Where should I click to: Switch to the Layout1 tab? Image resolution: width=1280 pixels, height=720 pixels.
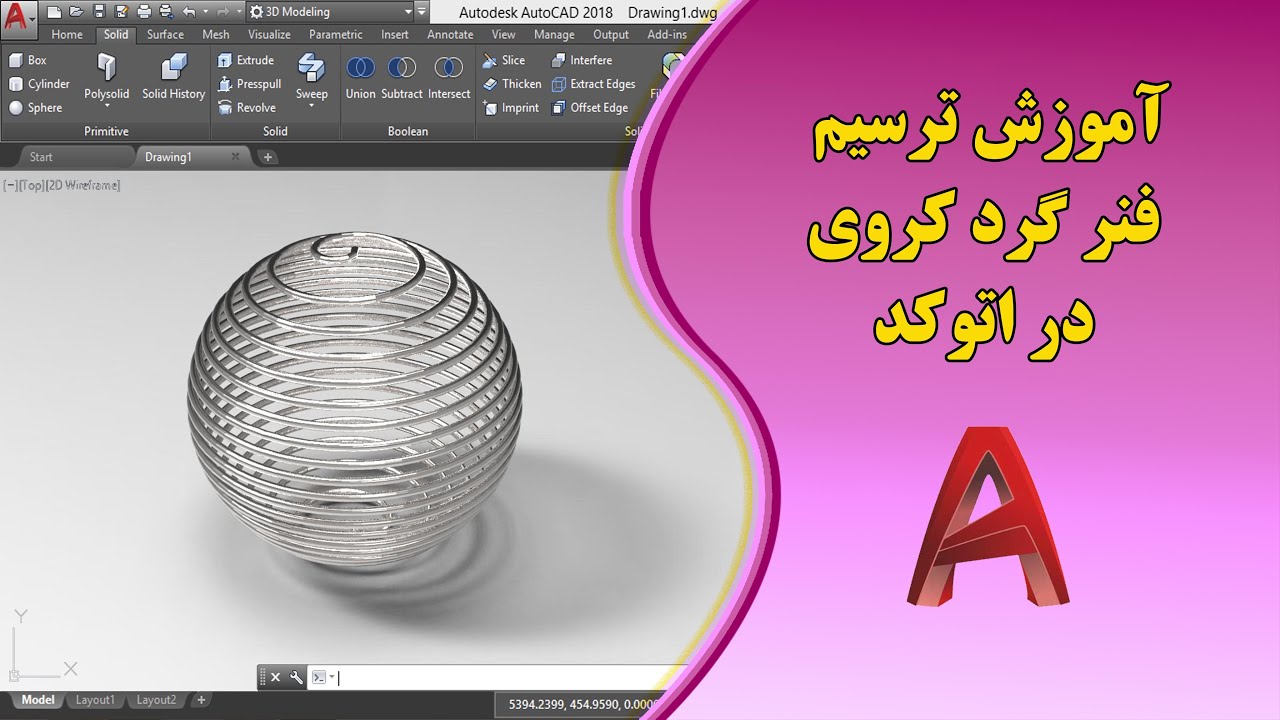[x=95, y=700]
